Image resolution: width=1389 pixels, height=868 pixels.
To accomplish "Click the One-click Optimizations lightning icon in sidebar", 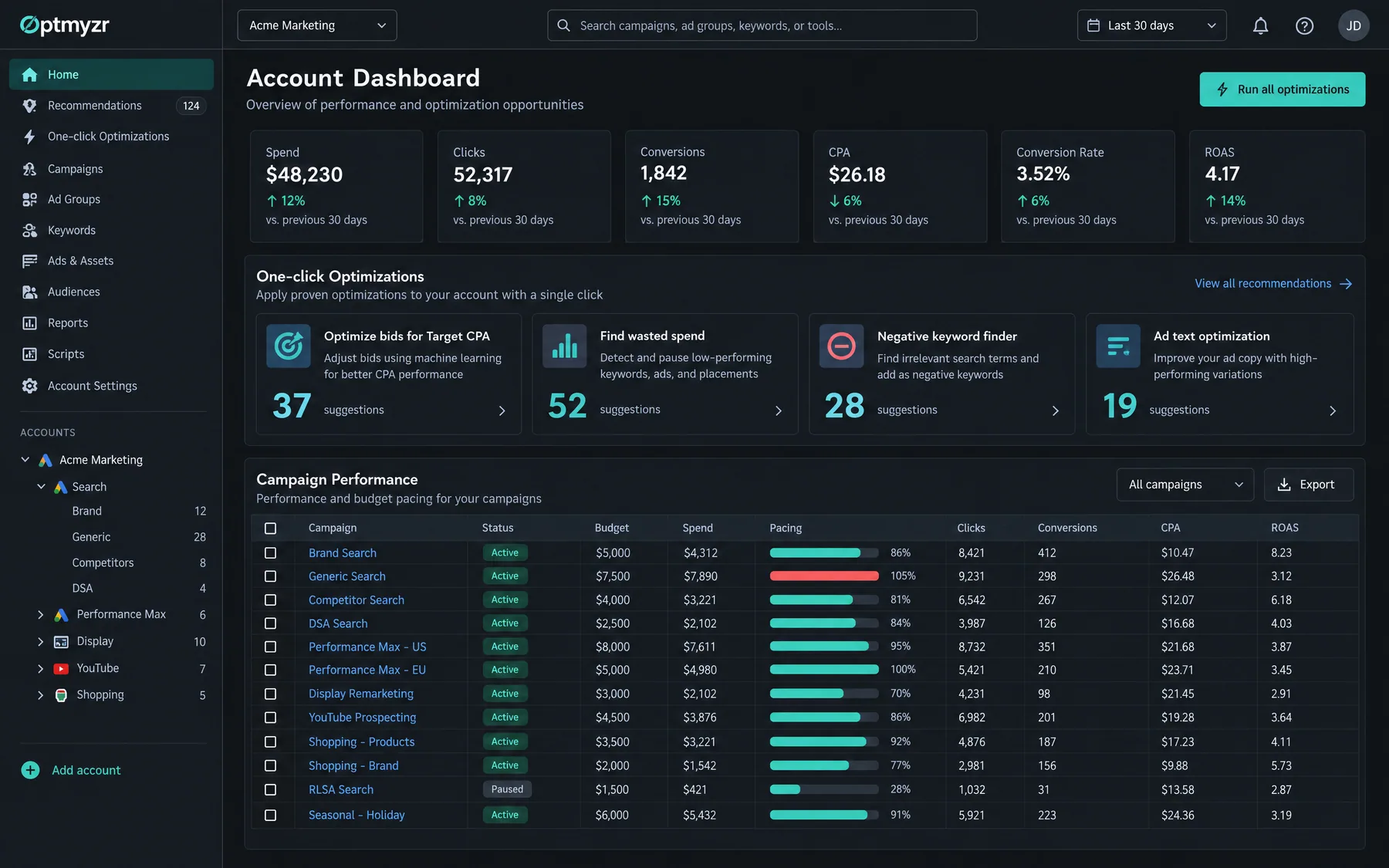I will (x=30, y=137).
